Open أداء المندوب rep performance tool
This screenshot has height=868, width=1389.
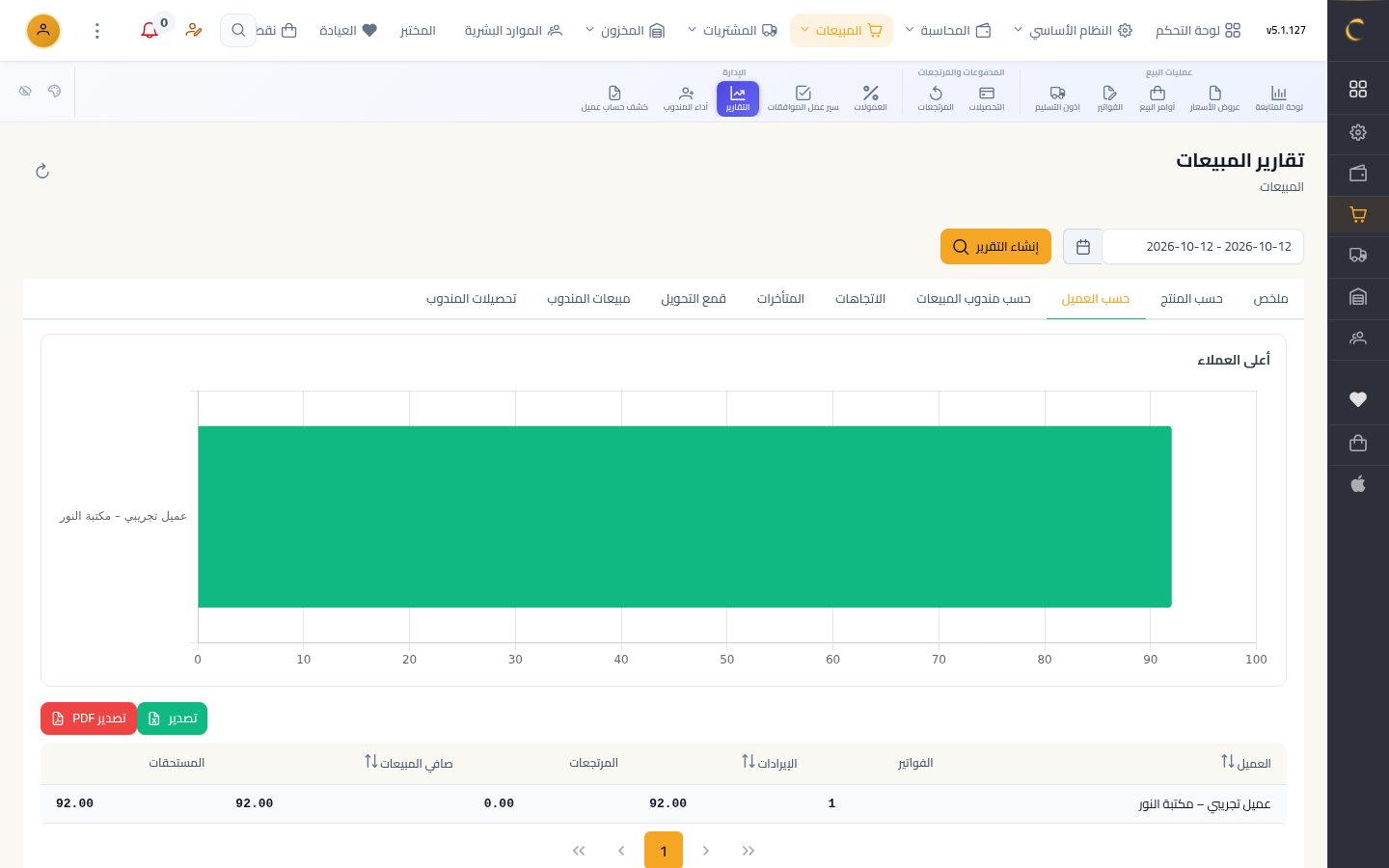[x=686, y=98]
